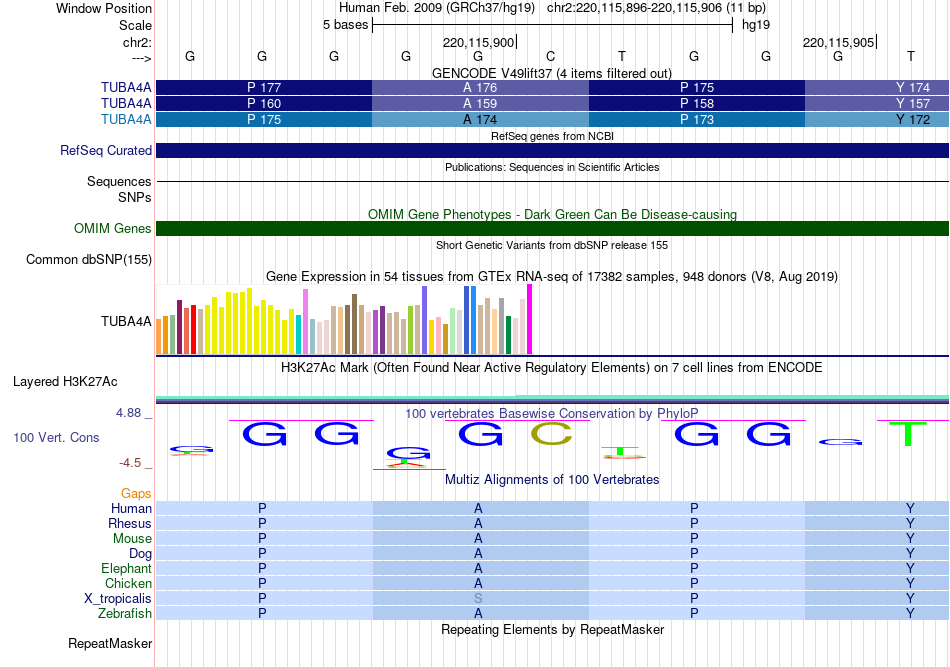
Task: Click the 5 bases scale bar
Action: click(x=552, y=25)
